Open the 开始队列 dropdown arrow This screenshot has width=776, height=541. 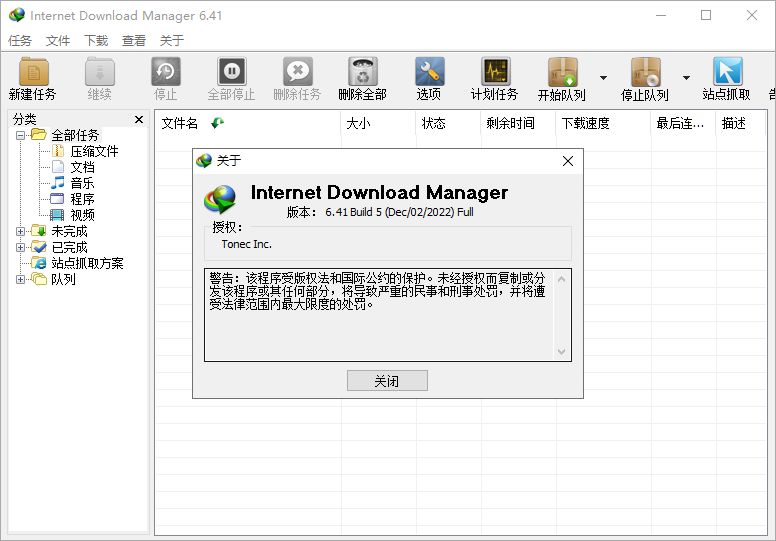click(x=603, y=78)
